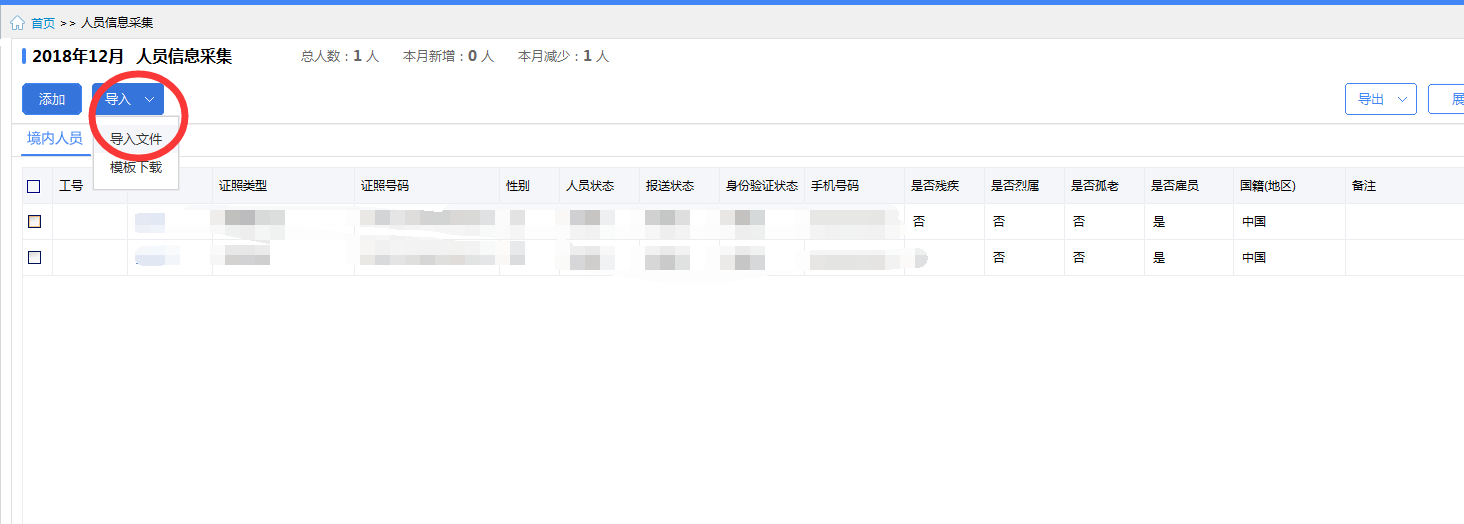Click the 人员信息采集 breadcrumb text
The height and width of the screenshot is (524, 1464).
click(117, 23)
